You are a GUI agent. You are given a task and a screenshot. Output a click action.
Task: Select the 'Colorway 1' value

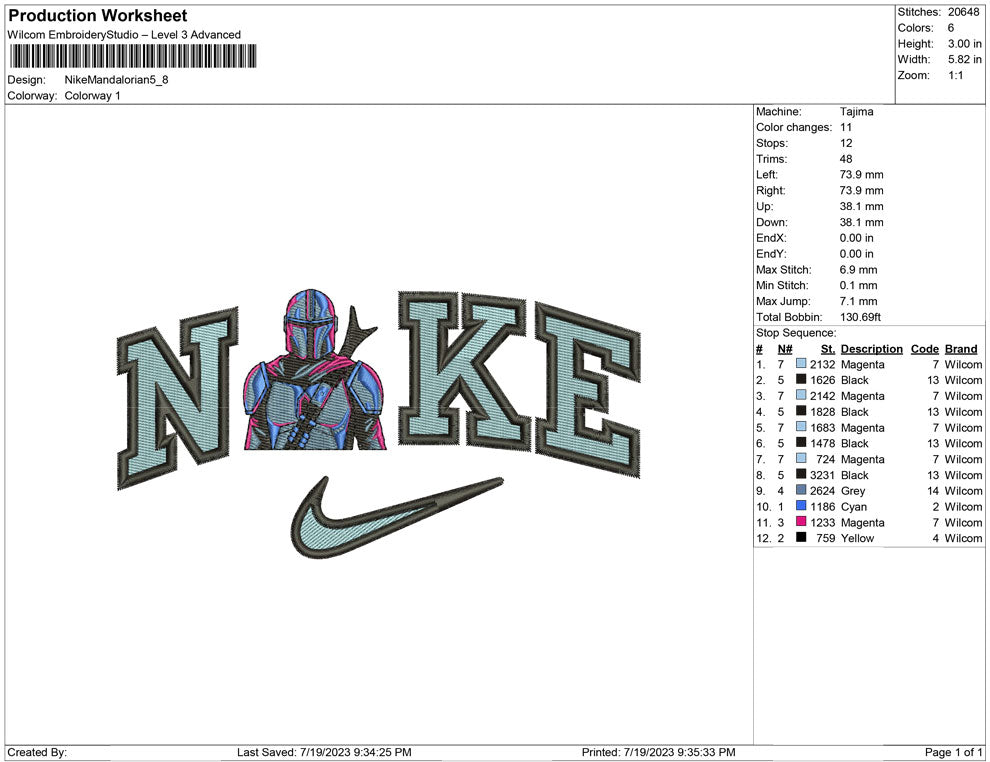pyautogui.click(x=92, y=96)
